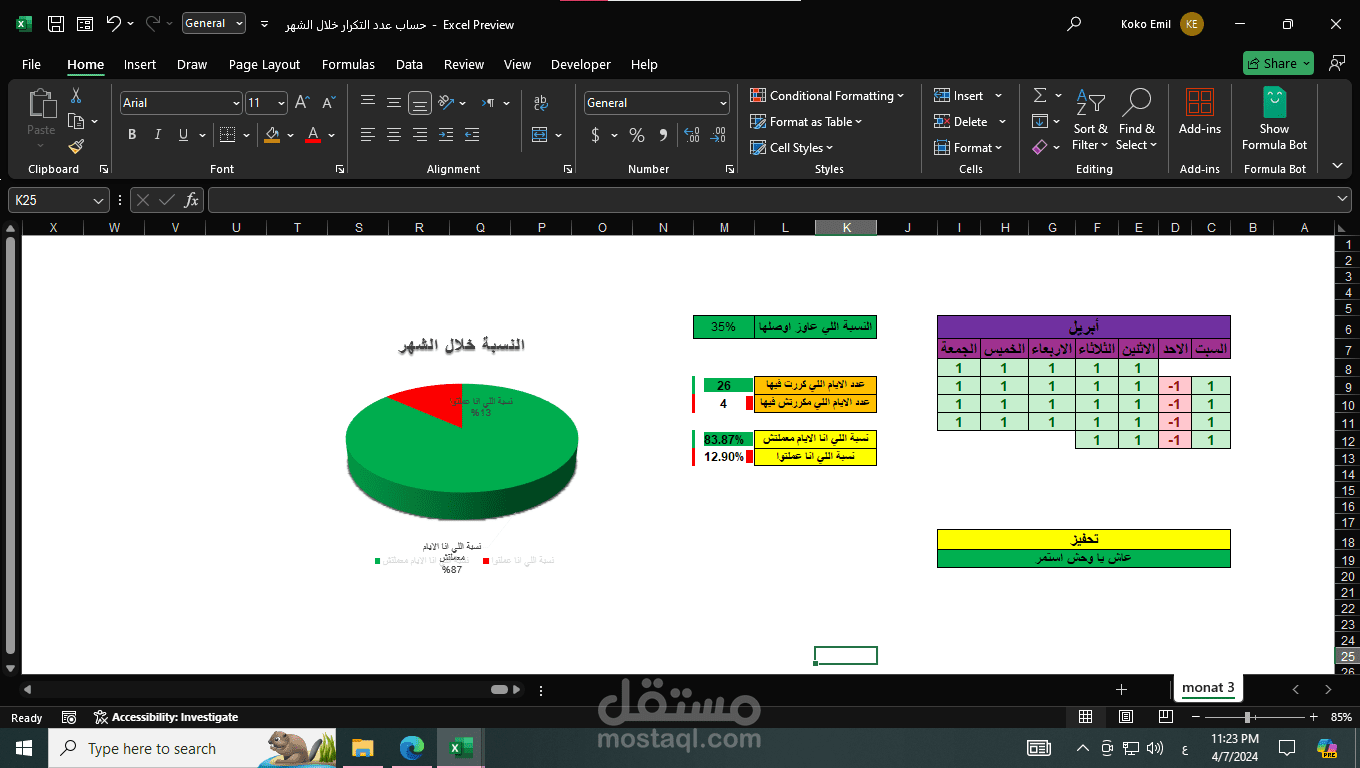Open Cell Styles dropdown
Viewport: 1360px width, 768px height.
click(x=791, y=148)
